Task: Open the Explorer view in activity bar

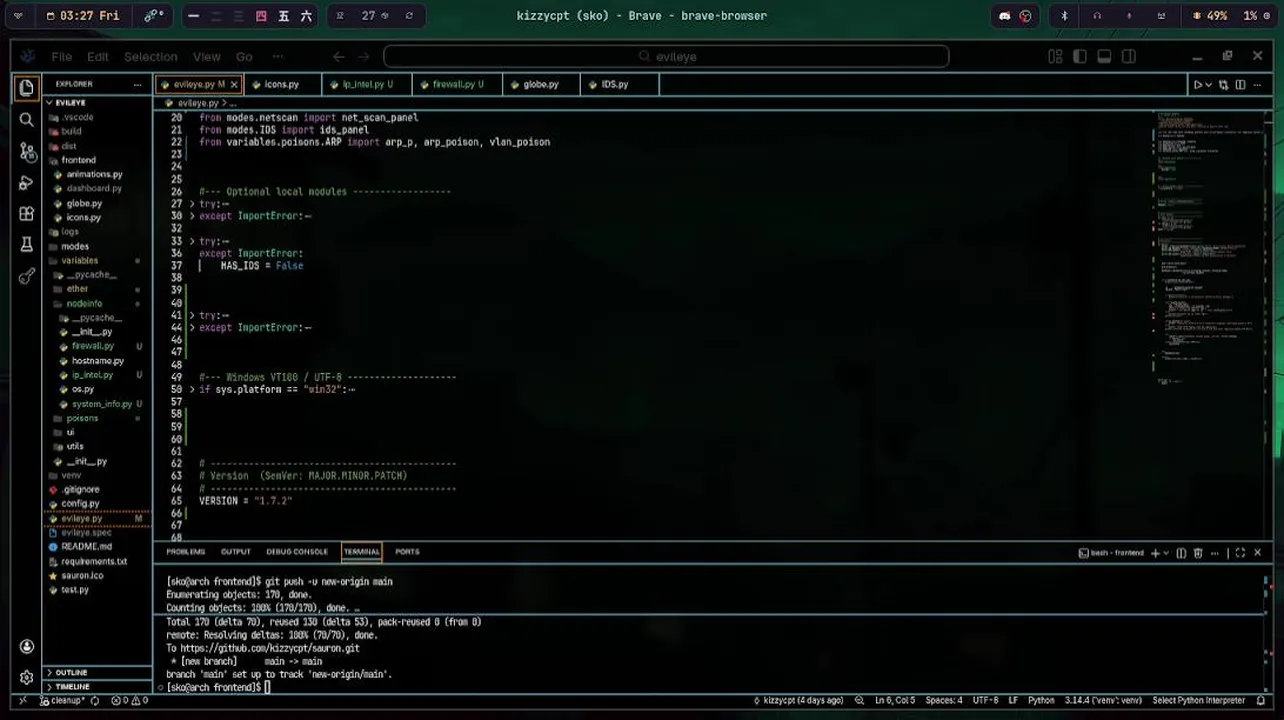Action: click(x=26, y=88)
